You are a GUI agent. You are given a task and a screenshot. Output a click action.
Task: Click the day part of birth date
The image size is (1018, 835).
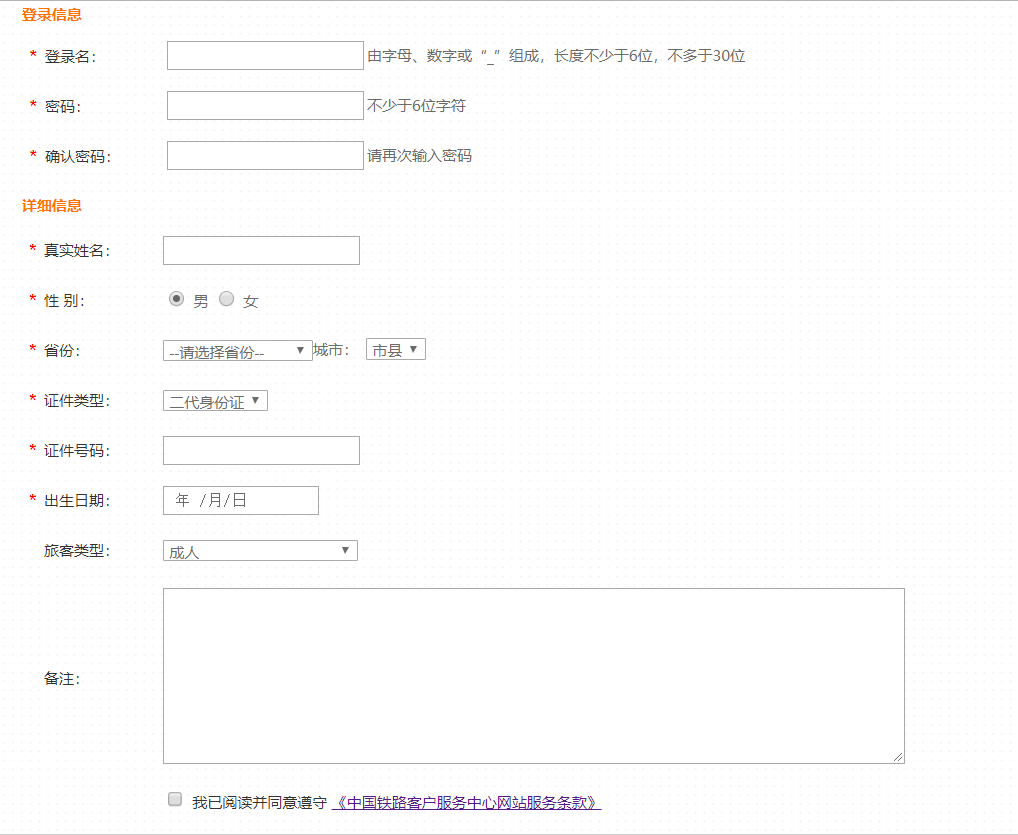[239, 501]
